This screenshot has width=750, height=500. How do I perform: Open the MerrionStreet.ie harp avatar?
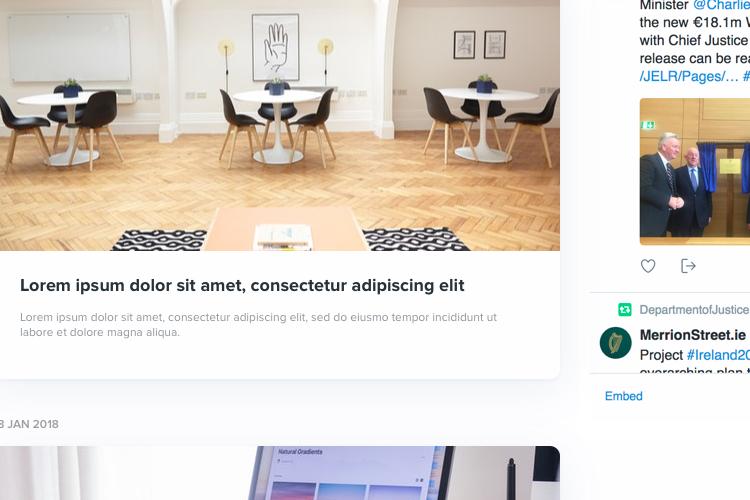click(616, 343)
